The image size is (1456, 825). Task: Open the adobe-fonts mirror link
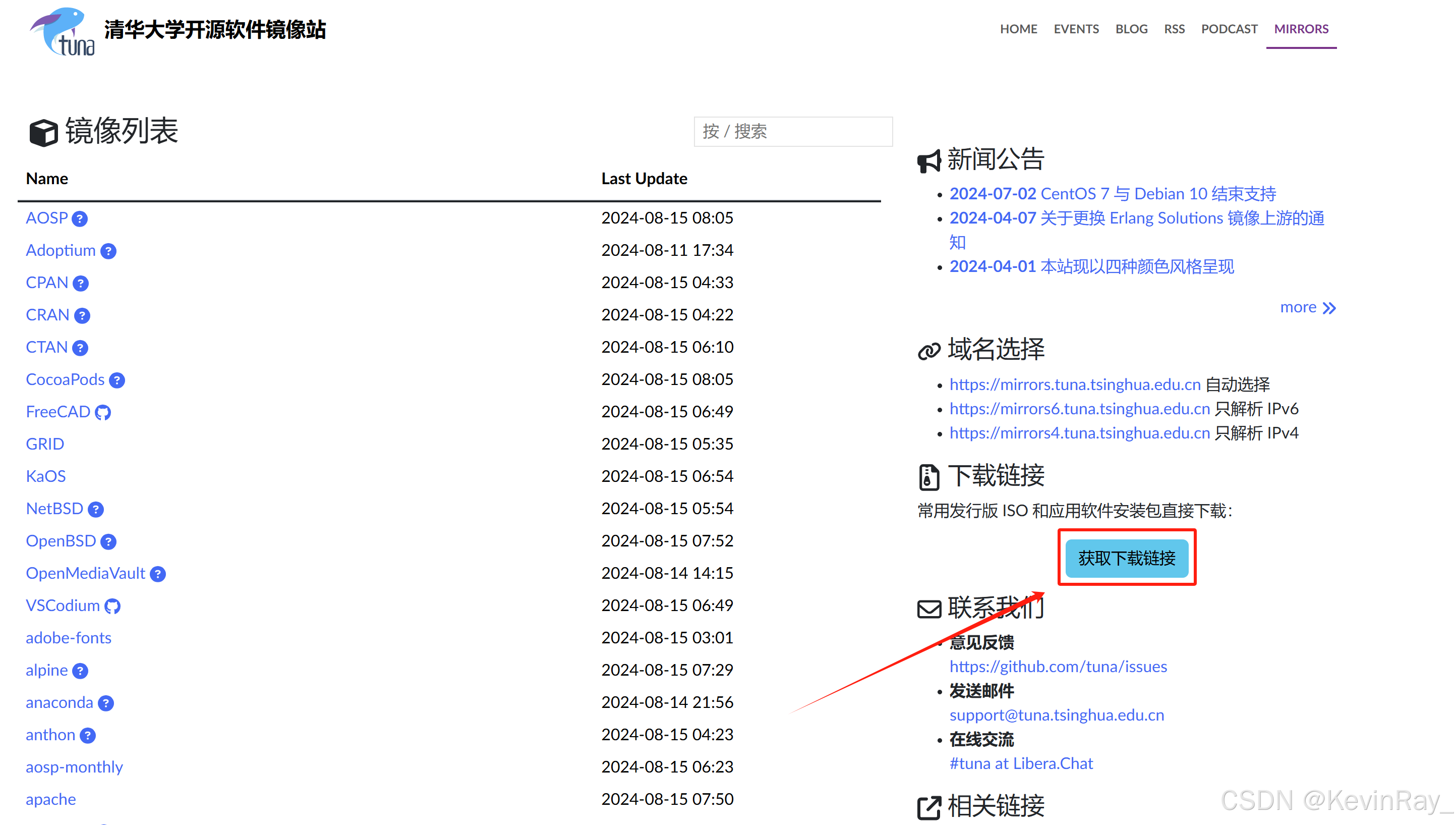pos(69,637)
